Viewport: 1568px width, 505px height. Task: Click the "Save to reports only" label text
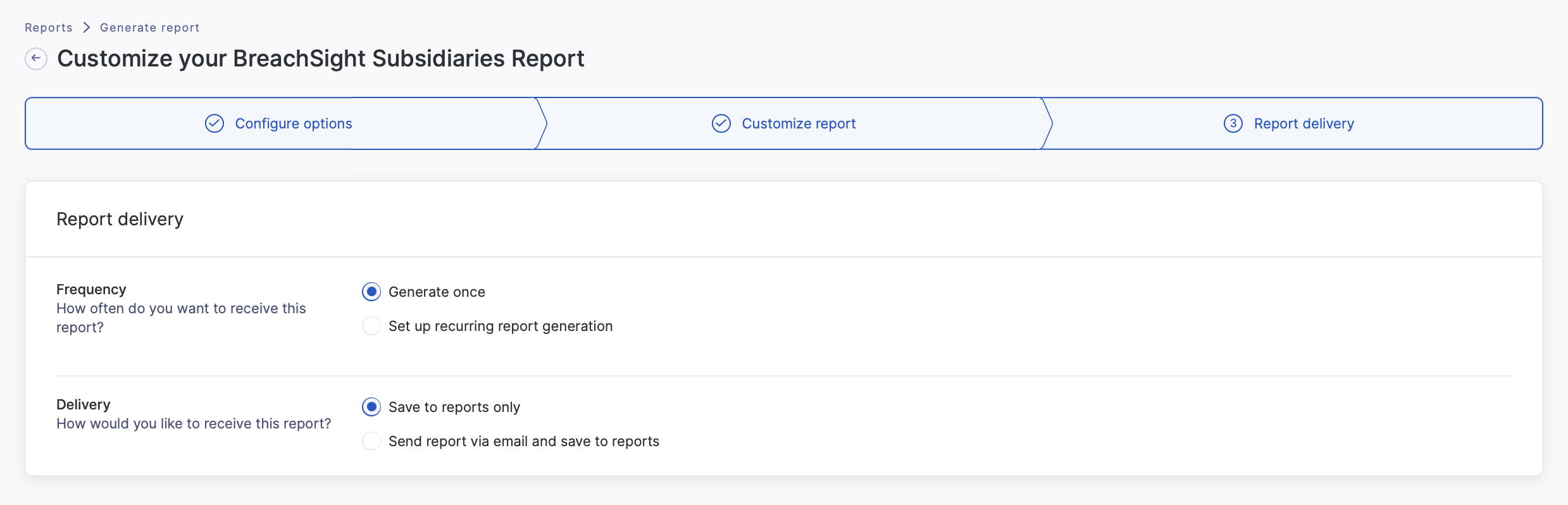point(454,407)
